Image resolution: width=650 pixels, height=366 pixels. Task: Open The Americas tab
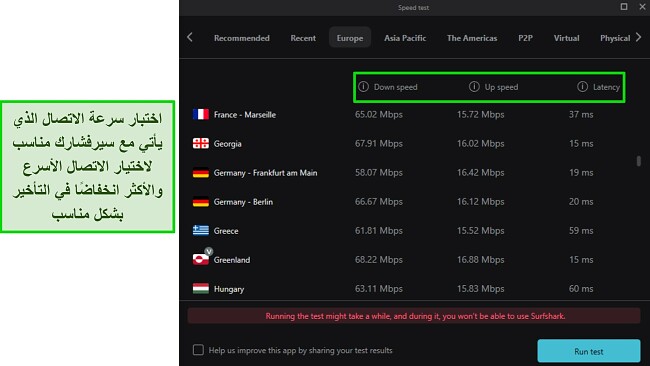472,38
